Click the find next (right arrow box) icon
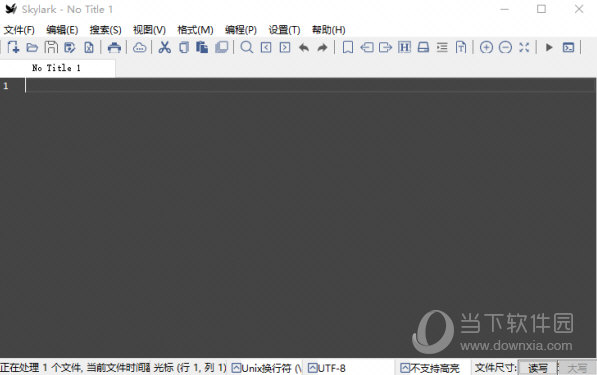This screenshot has height=375, width=597. (x=285, y=47)
